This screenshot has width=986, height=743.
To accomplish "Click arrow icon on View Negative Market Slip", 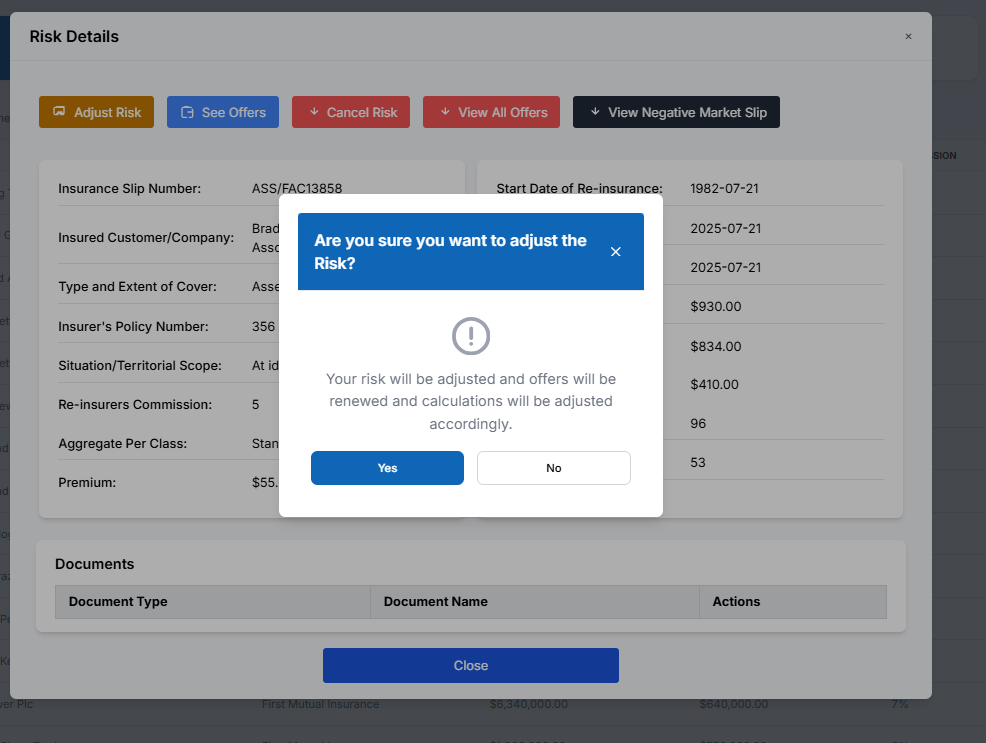I will click(x=595, y=112).
